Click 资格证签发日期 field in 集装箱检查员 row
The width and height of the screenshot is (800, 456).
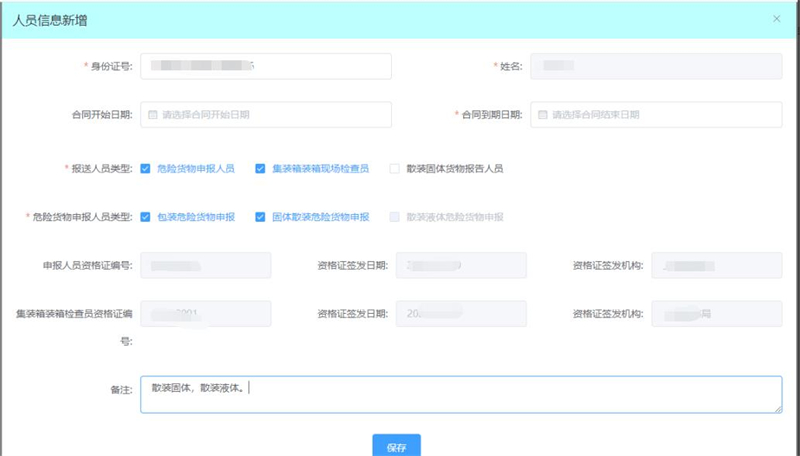(x=461, y=313)
